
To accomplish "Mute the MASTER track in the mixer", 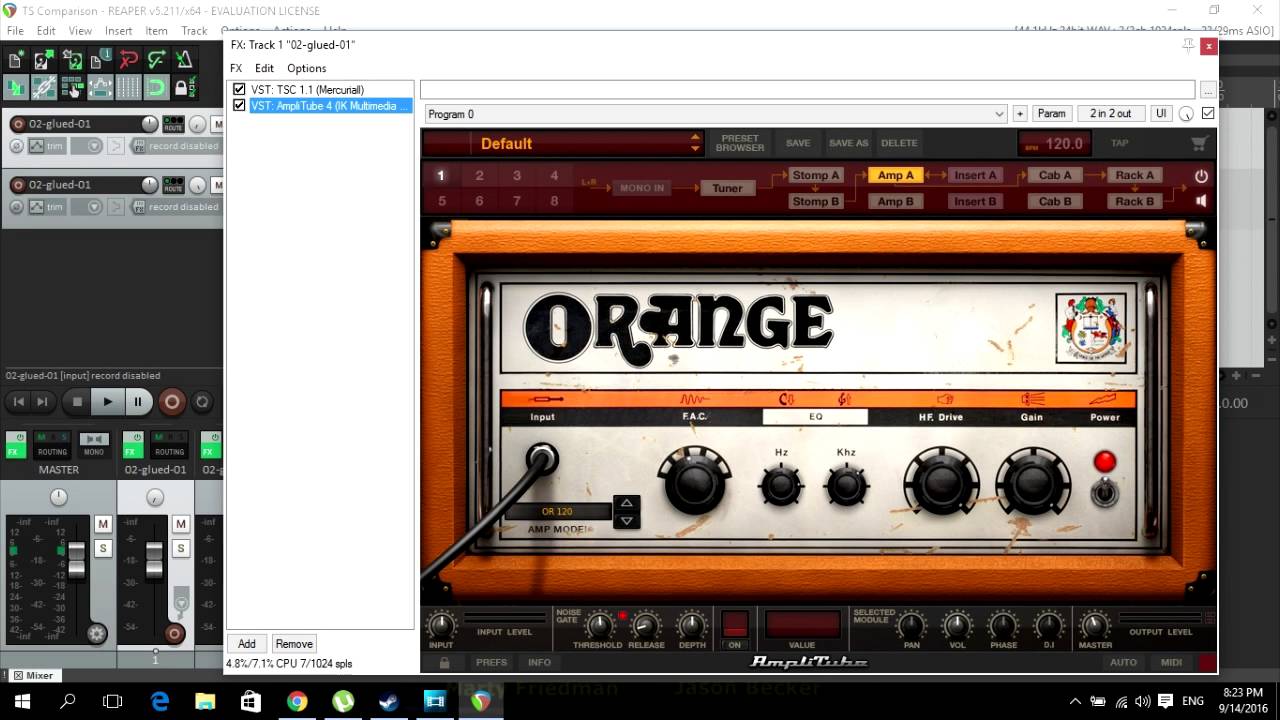I will (x=103, y=524).
